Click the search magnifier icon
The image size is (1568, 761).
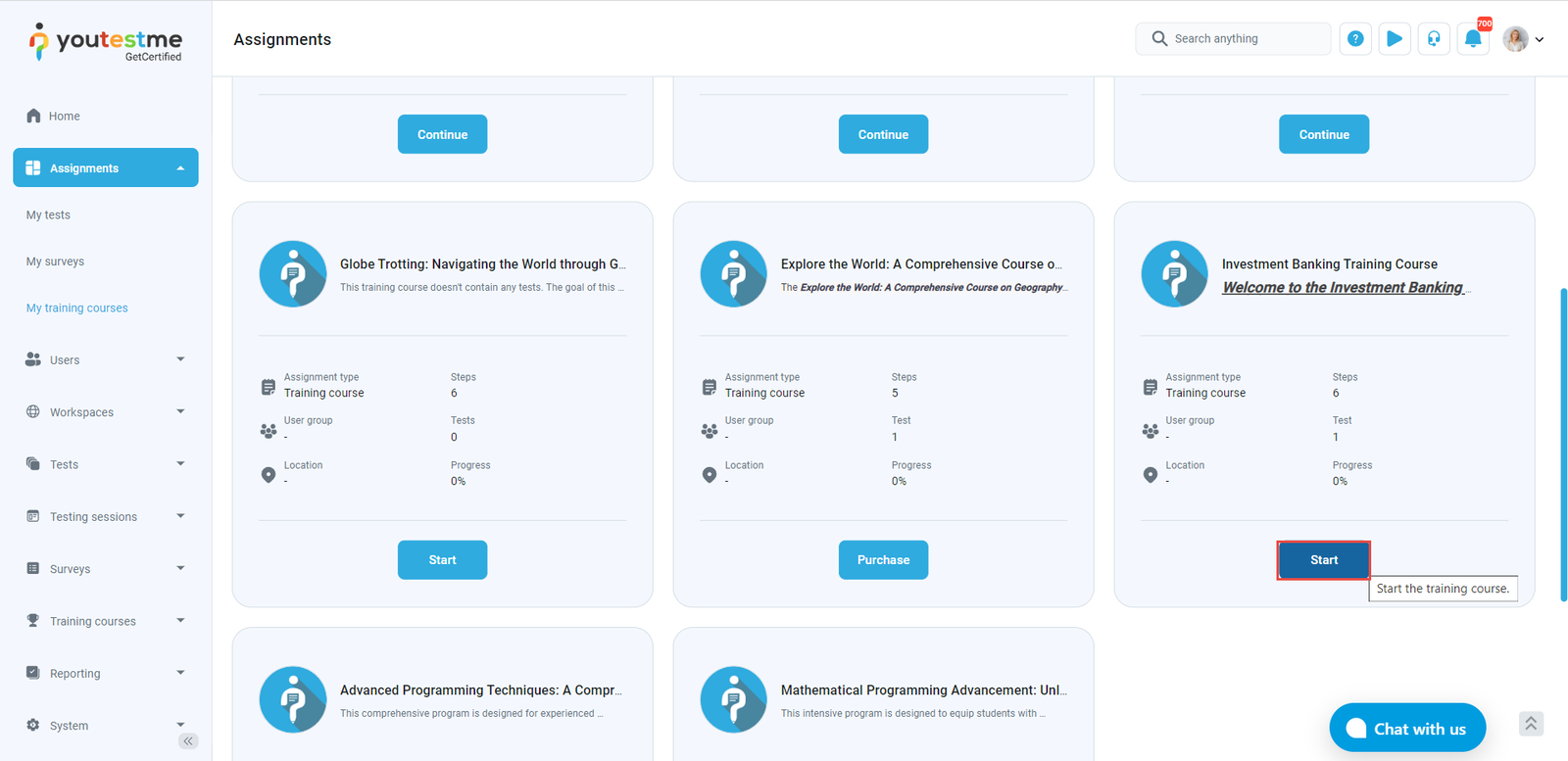(x=1159, y=38)
